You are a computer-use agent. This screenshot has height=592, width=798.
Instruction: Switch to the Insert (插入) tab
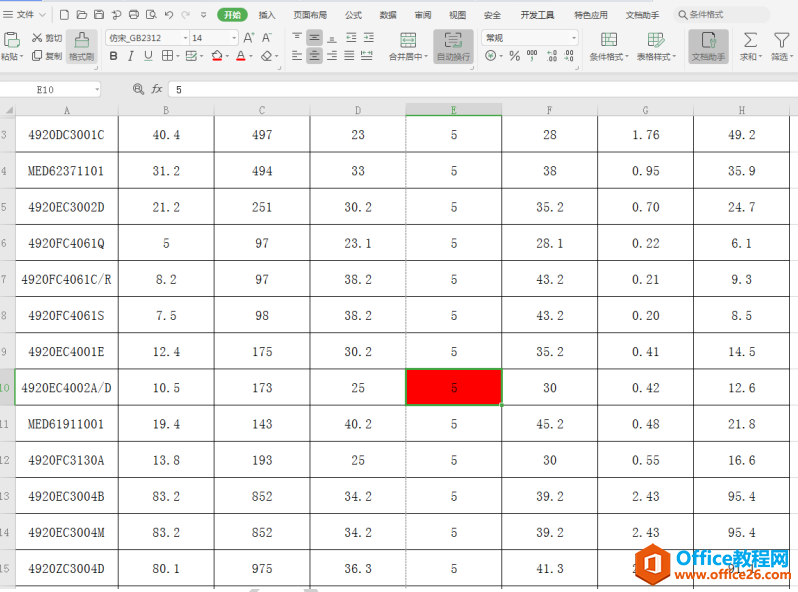pos(267,15)
